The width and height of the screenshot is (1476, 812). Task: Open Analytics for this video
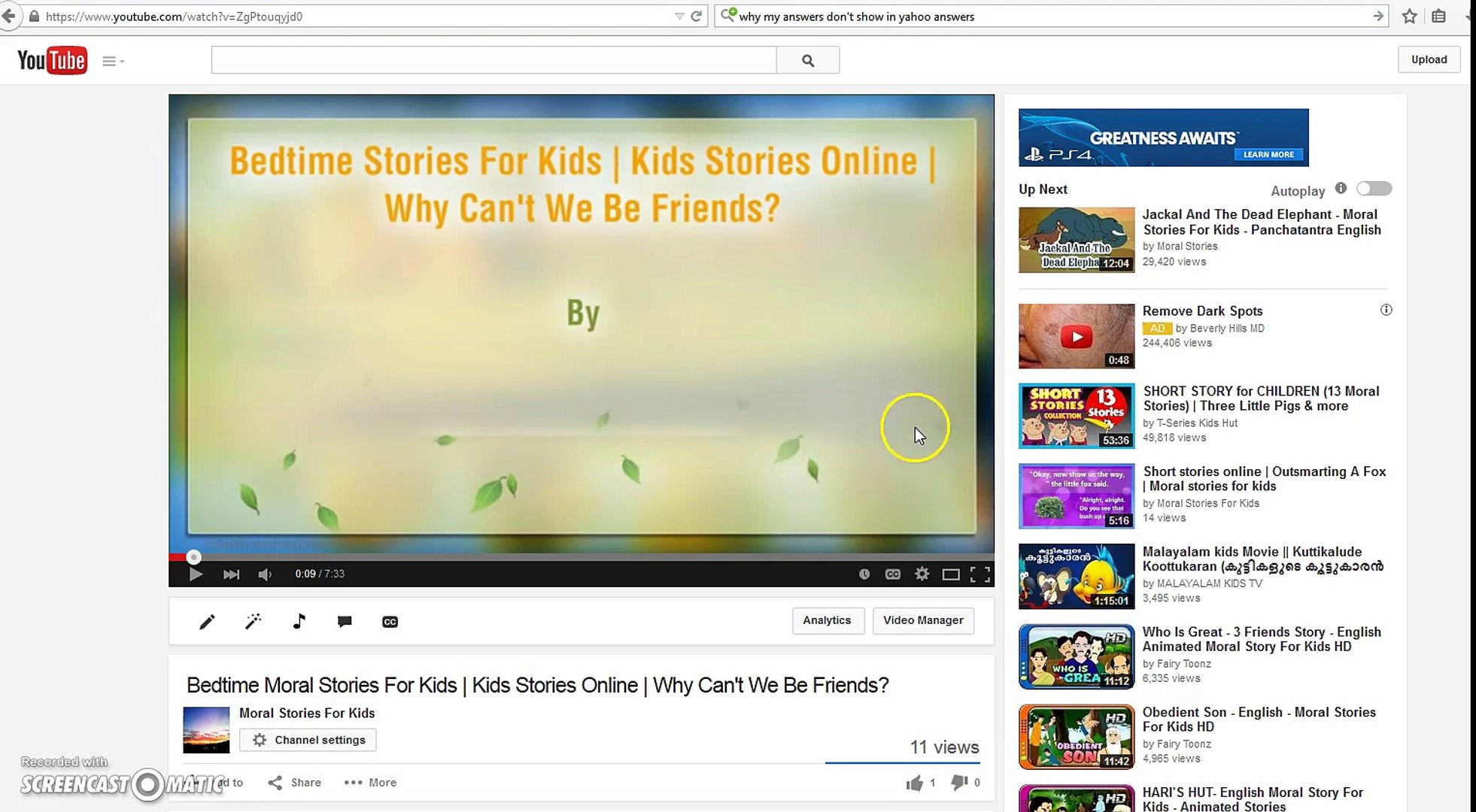[828, 620]
